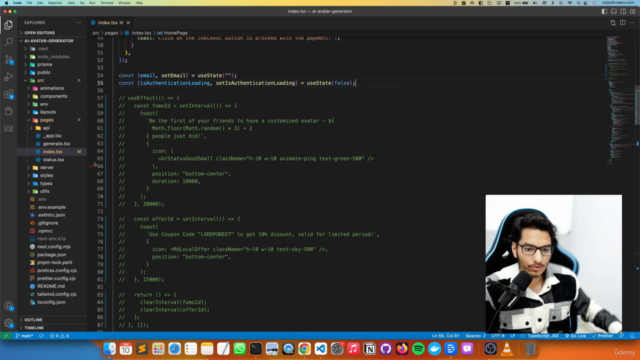
Task: Open the Terminal menu
Action: [x=107, y=3]
